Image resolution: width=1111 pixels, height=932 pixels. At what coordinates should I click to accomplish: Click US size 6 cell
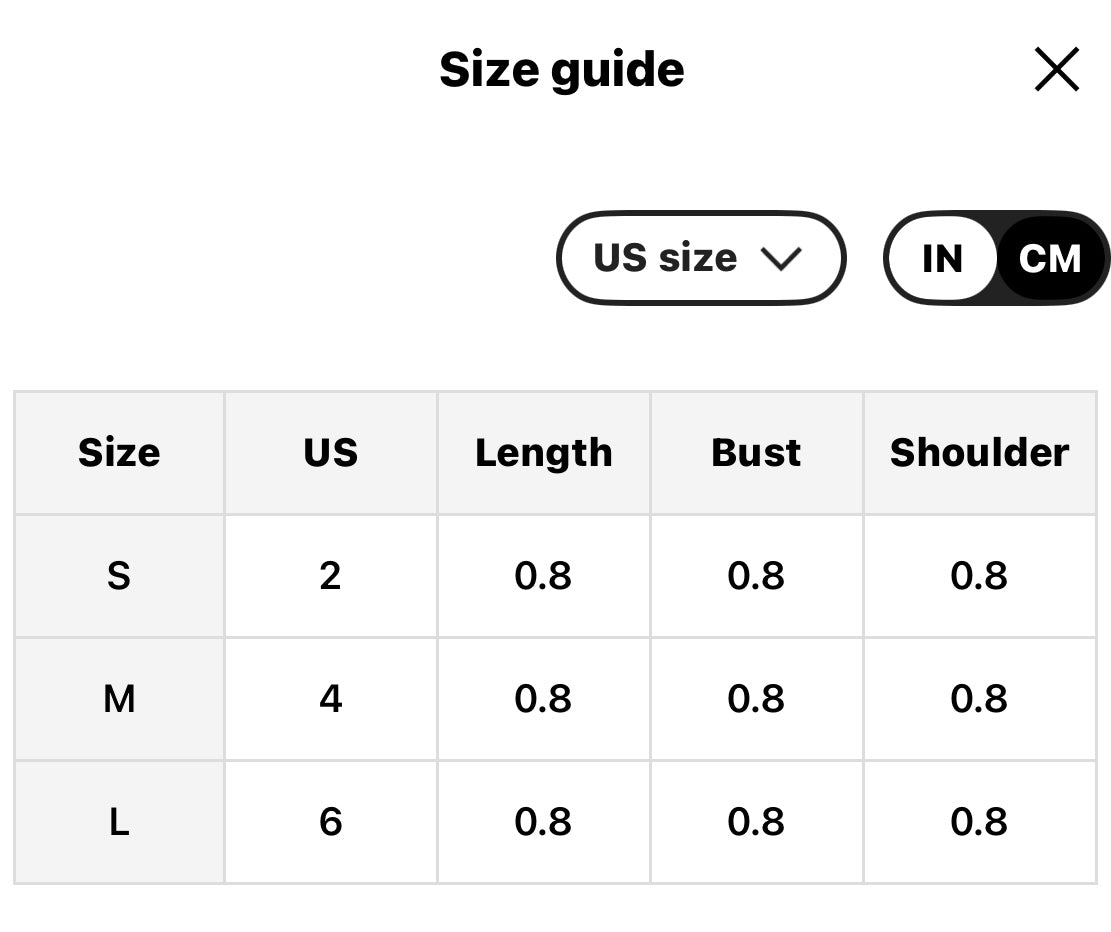pyautogui.click(x=330, y=822)
